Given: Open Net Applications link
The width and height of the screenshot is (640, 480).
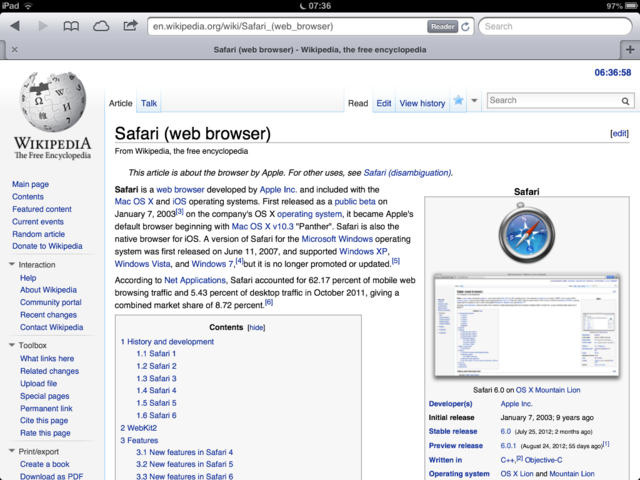Looking at the screenshot, I should 195,280.
